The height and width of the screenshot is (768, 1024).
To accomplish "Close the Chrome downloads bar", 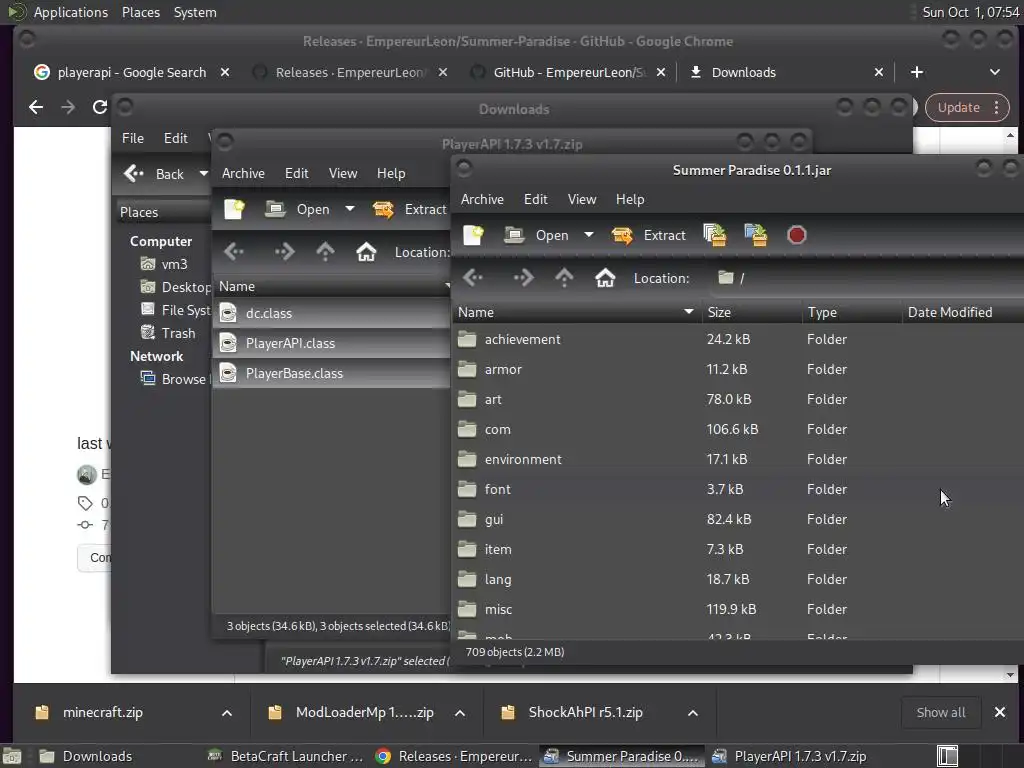I will [1000, 712].
